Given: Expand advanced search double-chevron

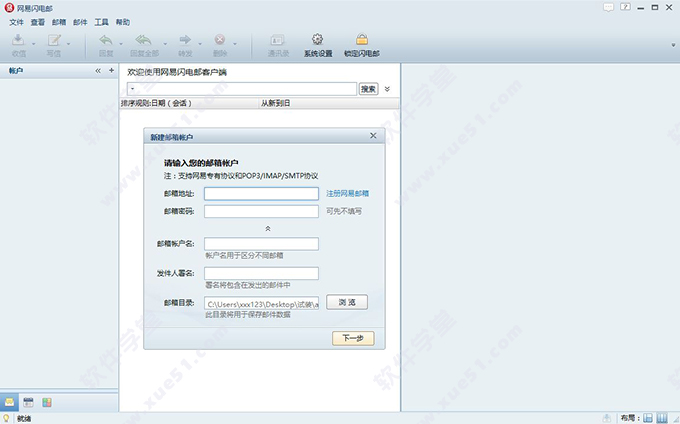Looking at the screenshot, I should point(387,89).
